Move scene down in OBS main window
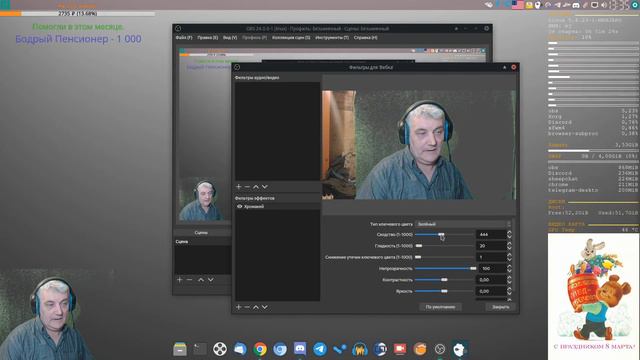Screen dimensions: 640x360 (211, 280)
